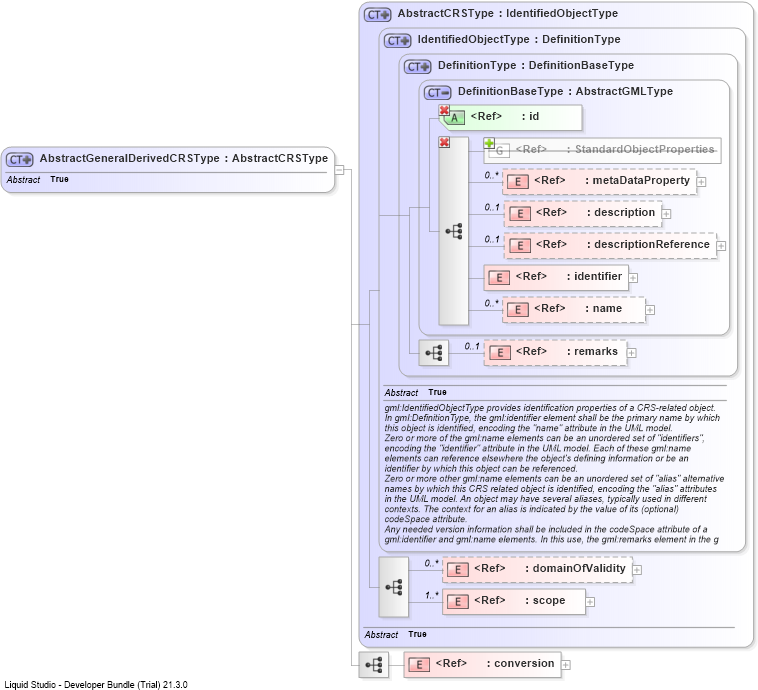Click the G group icon of StandardObjectProperties
758x690 pixels.
click(x=499, y=151)
